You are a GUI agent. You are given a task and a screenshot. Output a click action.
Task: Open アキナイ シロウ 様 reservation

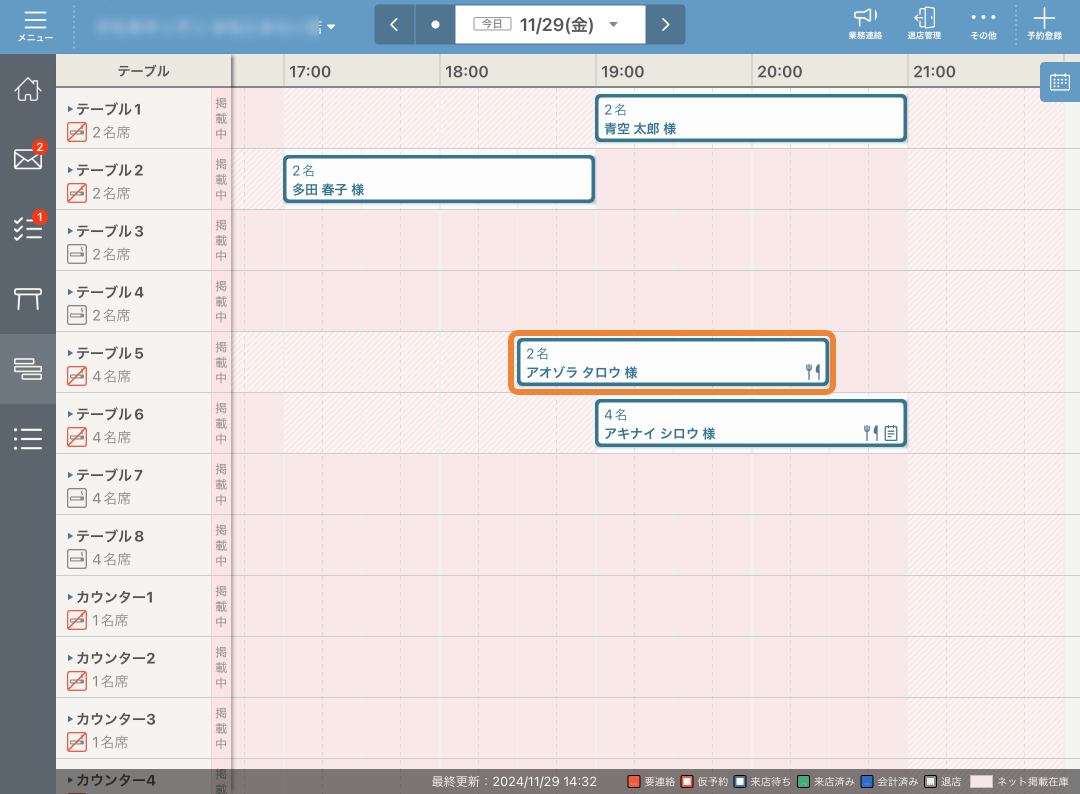tap(751, 423)
